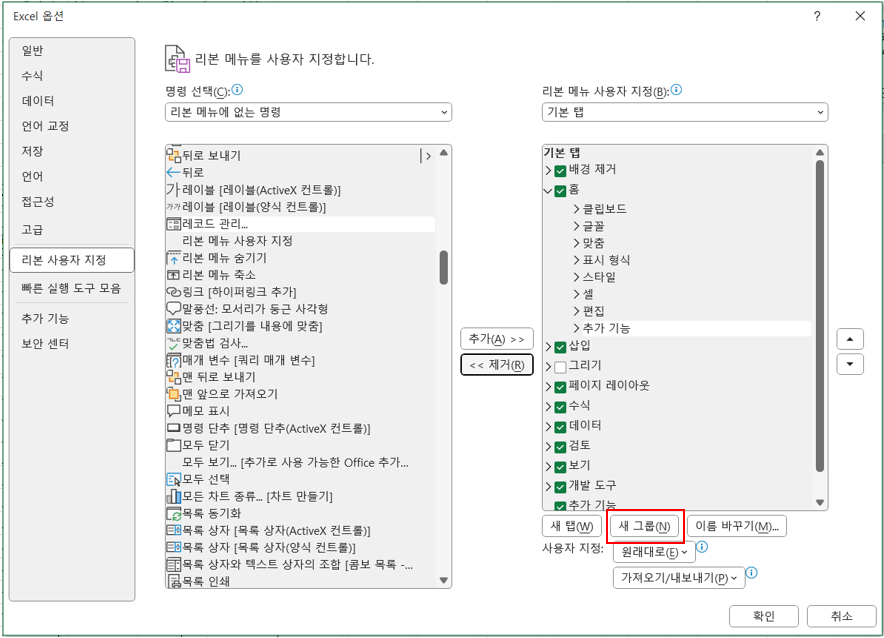Click the 맨 뒤로 보내기 icon
The width and height of the screenshot is (884, 638).
tap(174, 377)
